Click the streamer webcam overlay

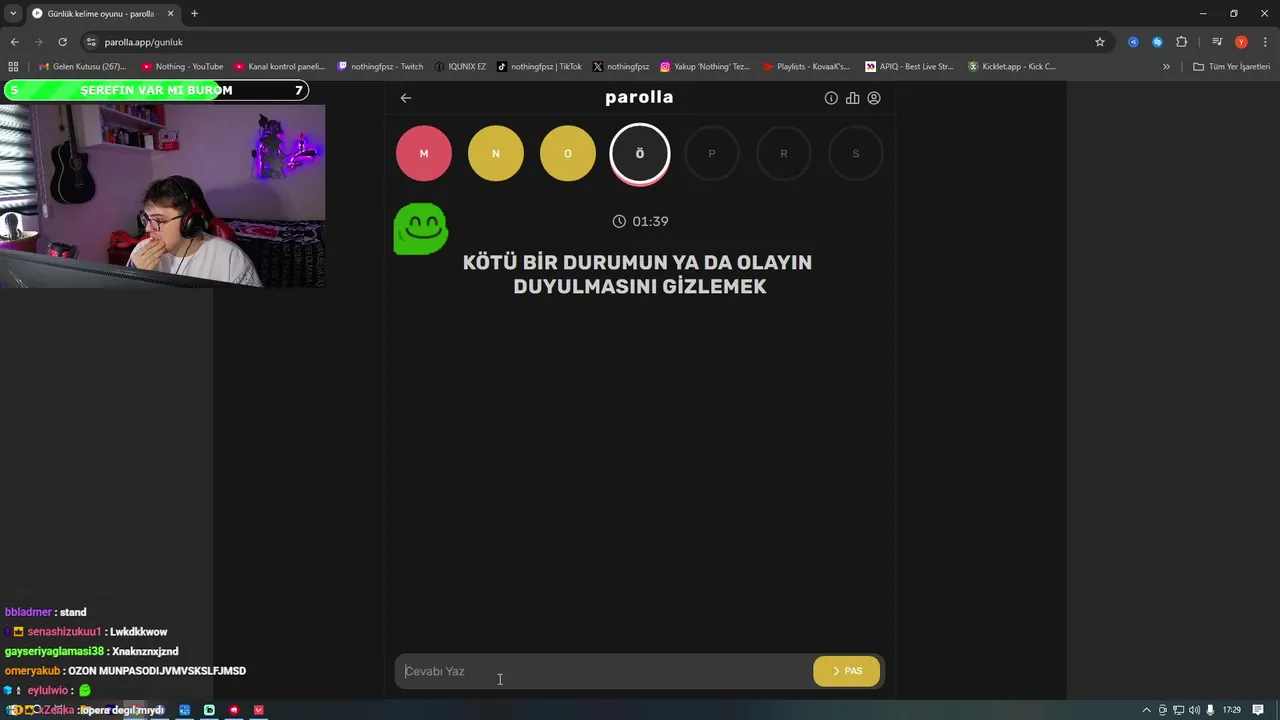(162, 196)
